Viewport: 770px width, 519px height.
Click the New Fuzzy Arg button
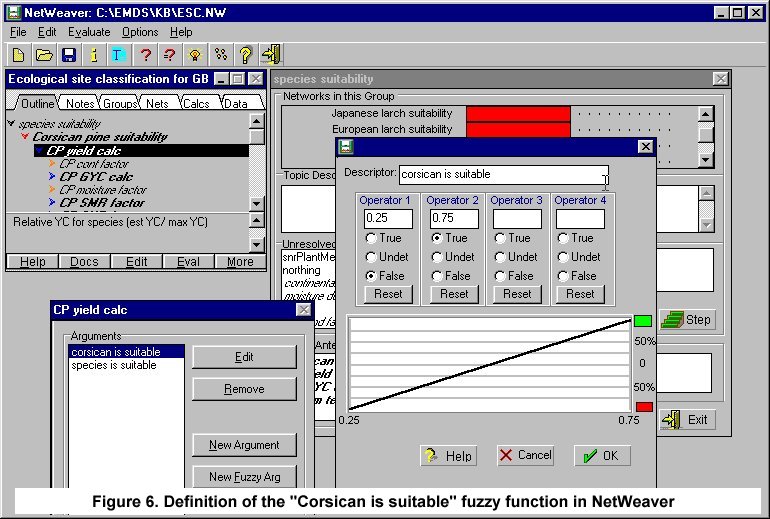(244, 477)
